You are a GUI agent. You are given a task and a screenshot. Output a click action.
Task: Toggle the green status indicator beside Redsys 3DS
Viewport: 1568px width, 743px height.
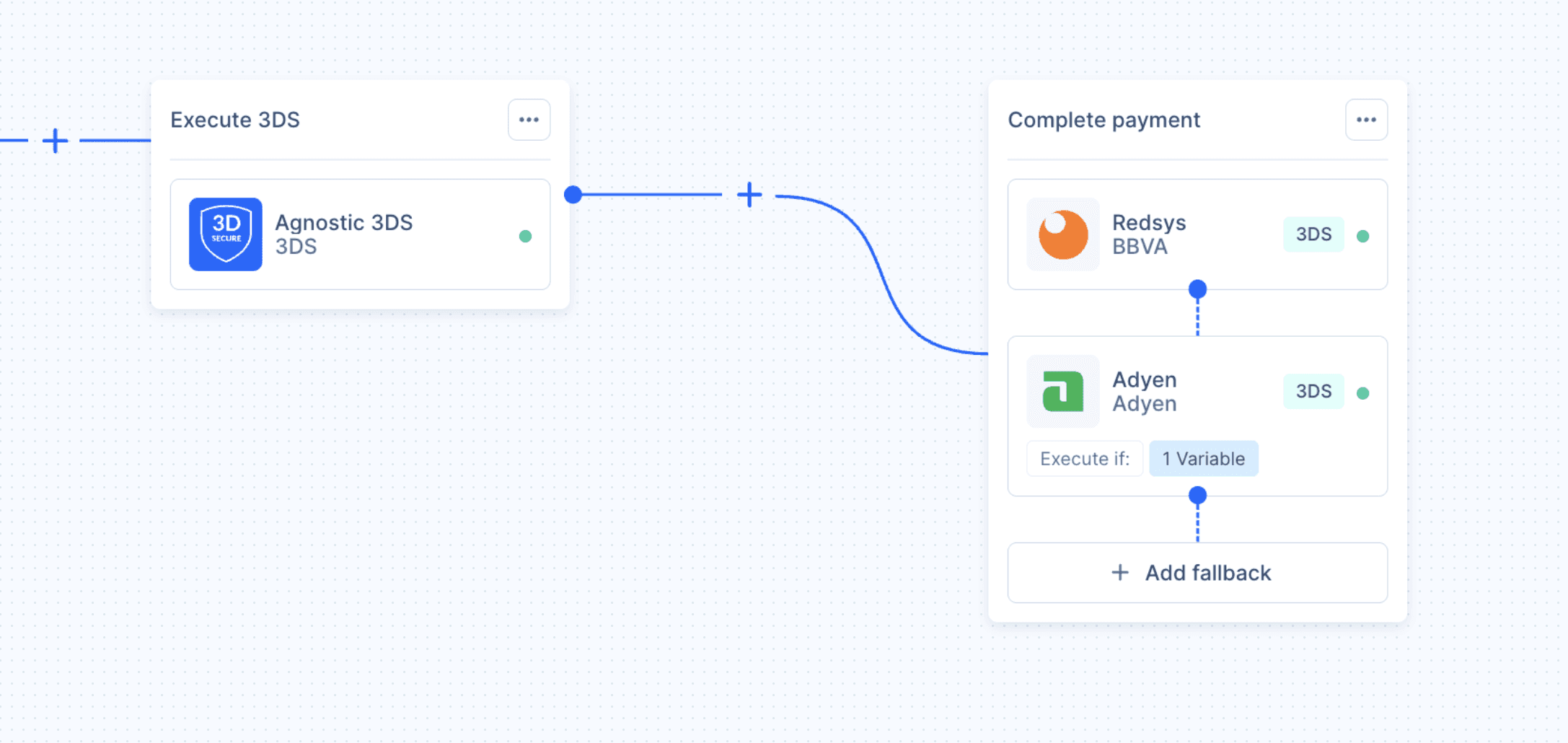(1362, 234)
